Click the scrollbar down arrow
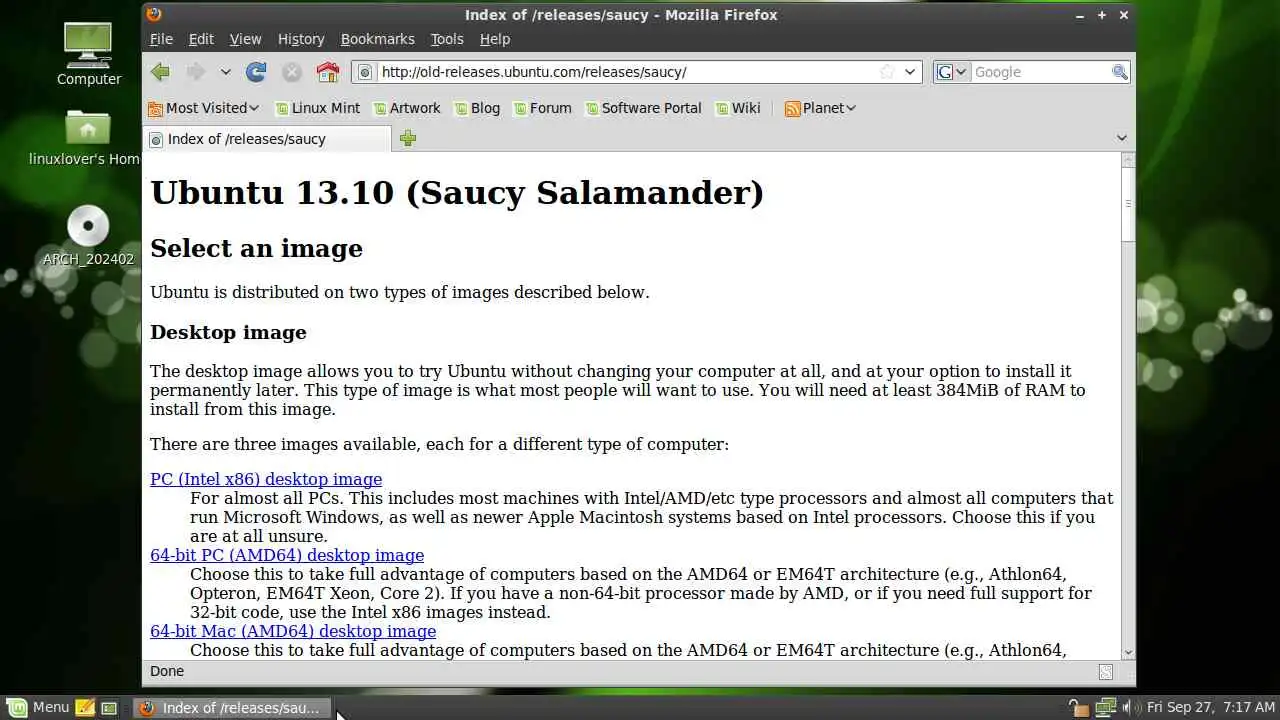The image size is (1280, 720). coord(1128,653)
